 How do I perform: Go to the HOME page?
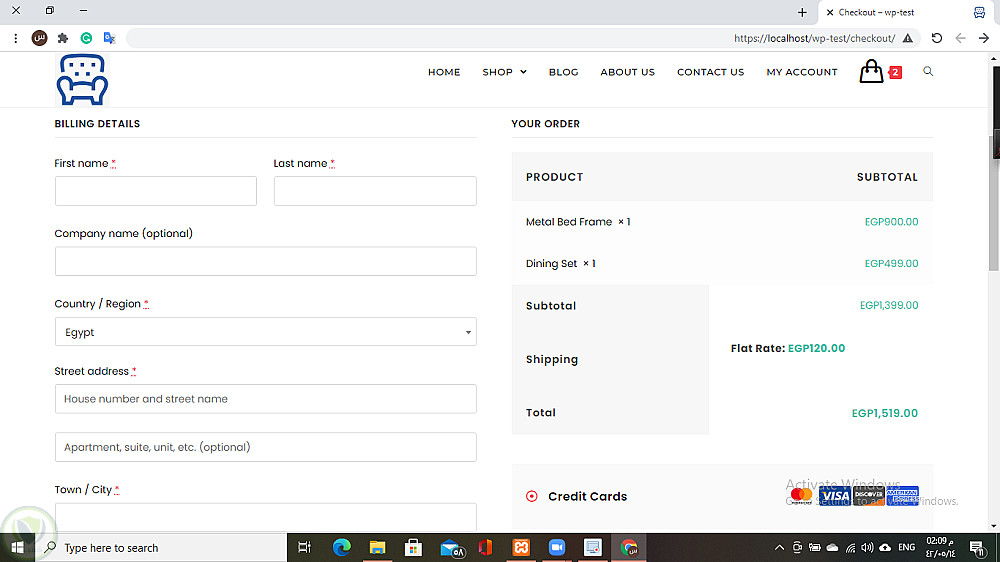444,72
